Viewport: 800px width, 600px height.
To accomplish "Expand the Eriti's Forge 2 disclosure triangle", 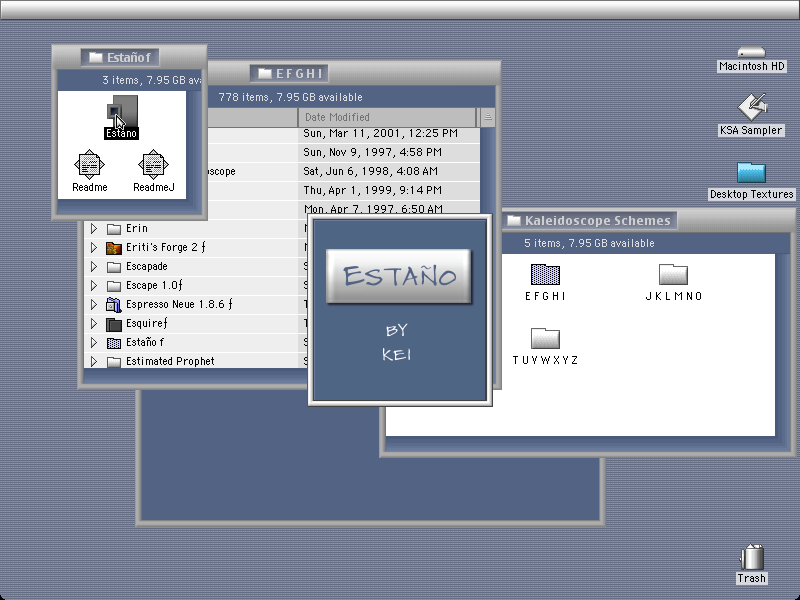I will [94, 247].
